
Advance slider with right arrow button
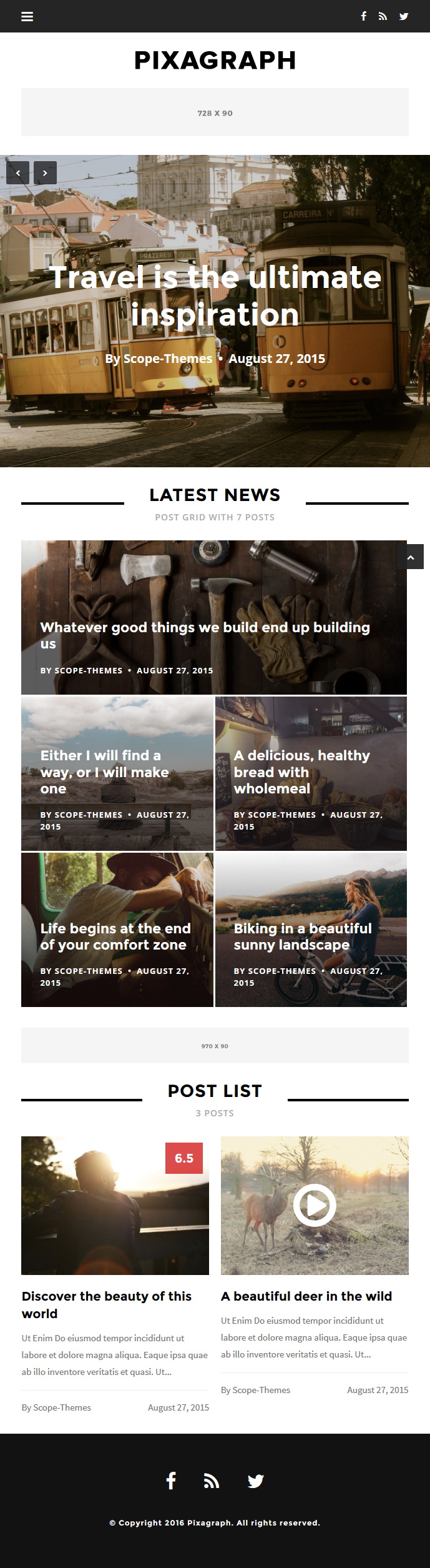pyautogui.click(x=45, y=173)
